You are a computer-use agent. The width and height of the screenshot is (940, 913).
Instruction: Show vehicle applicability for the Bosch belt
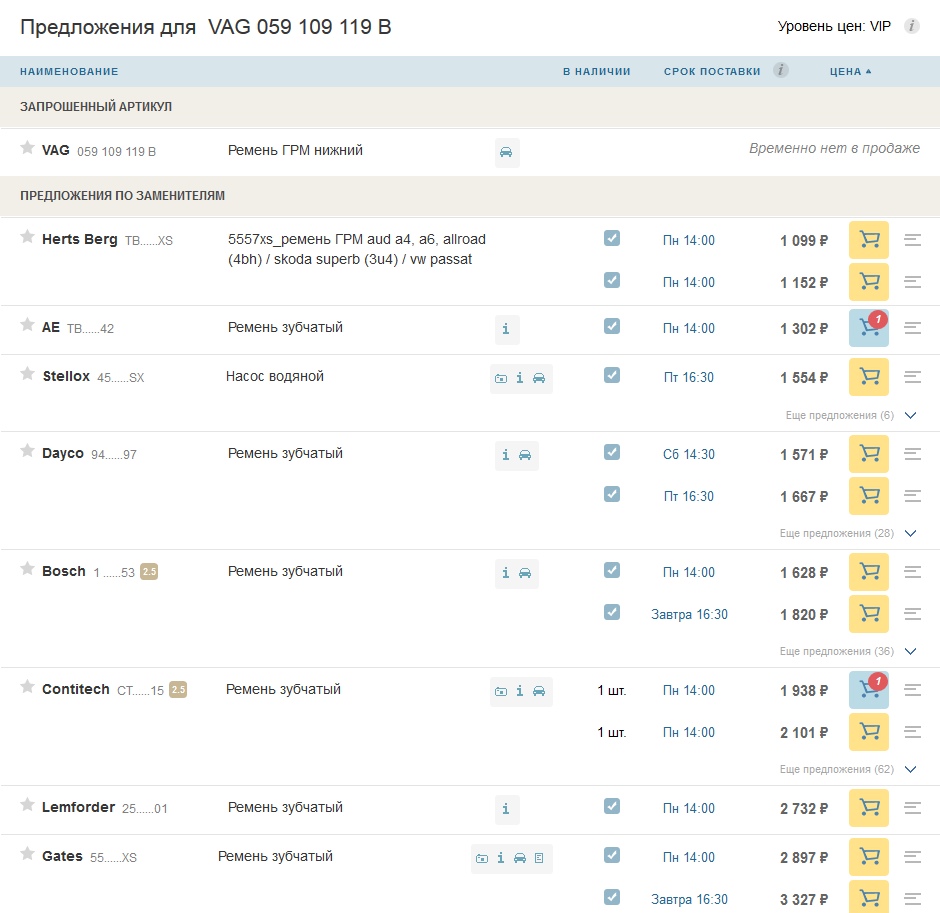pos(525,573)
